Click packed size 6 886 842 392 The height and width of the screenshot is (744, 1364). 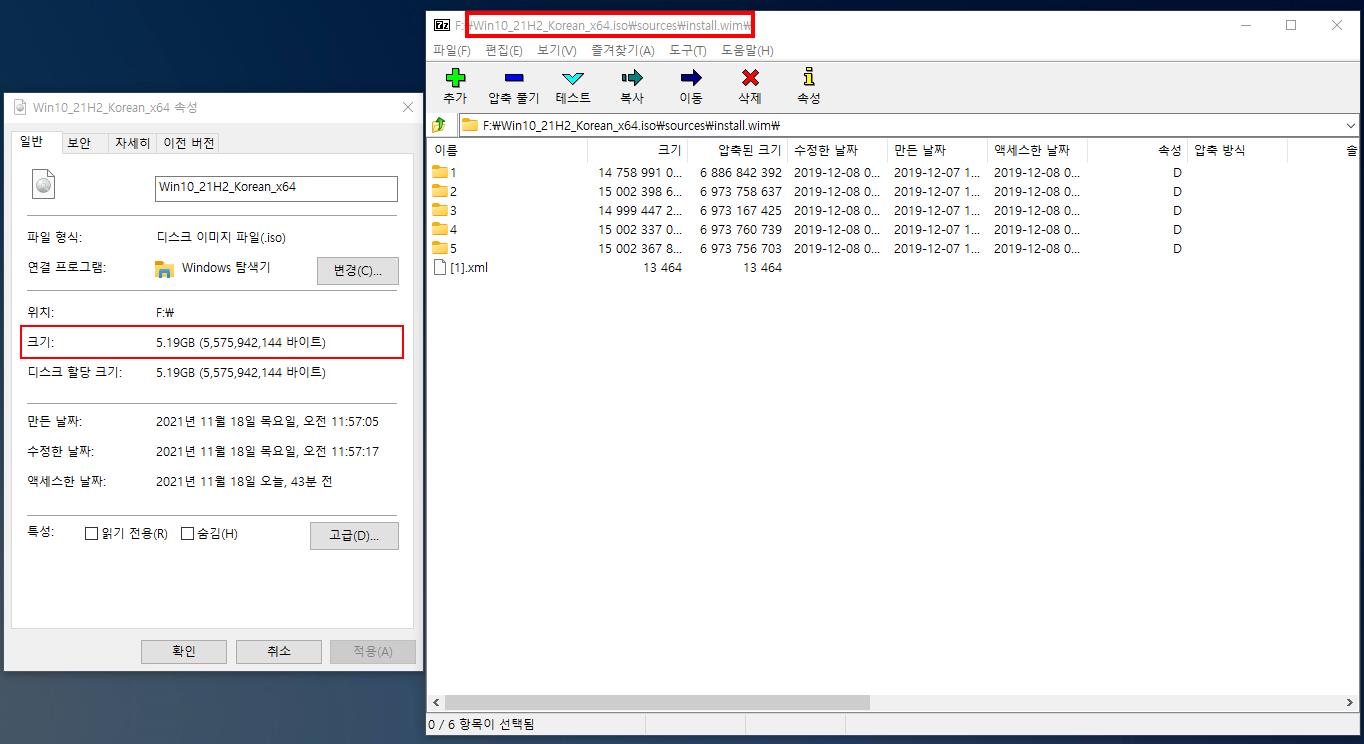741,172
